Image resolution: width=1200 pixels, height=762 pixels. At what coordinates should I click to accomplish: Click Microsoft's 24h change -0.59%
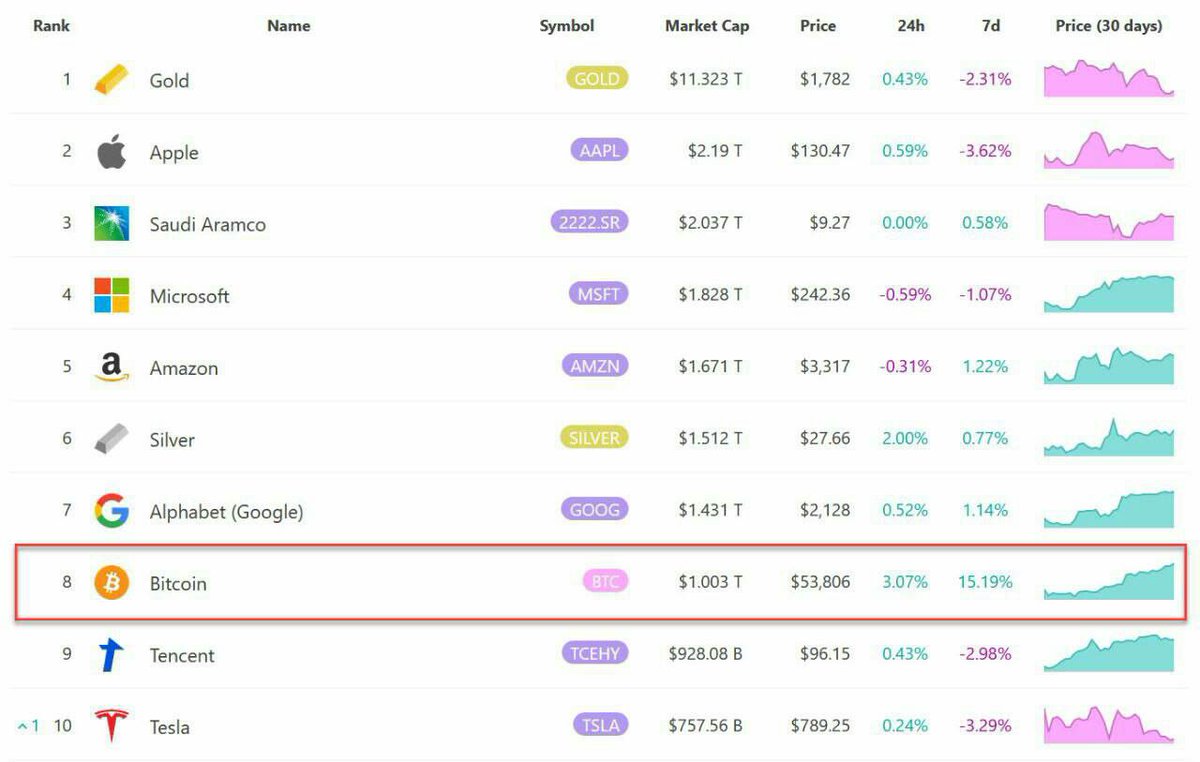pyautogui.click(x=905, y=294)
